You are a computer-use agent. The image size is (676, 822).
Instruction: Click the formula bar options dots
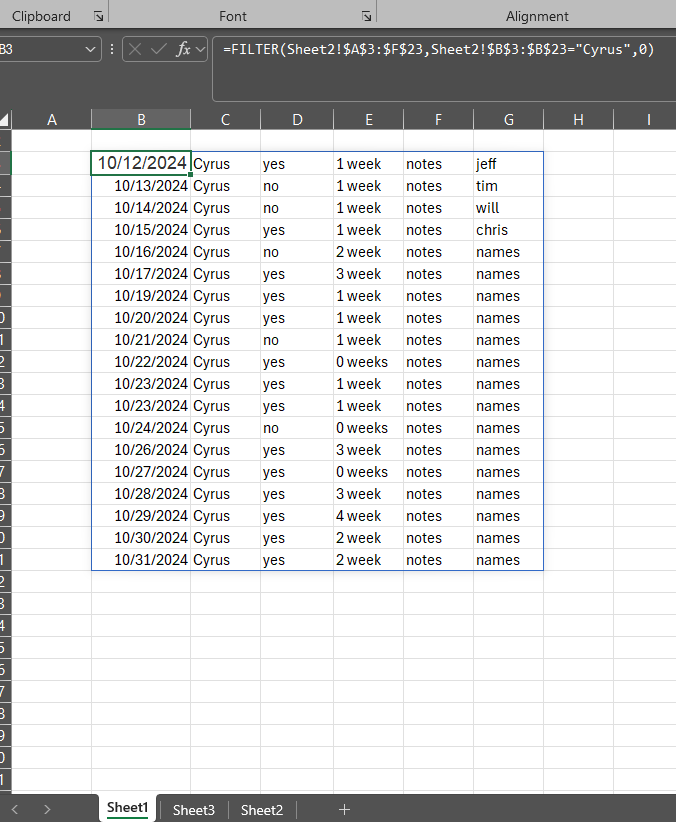112,49
